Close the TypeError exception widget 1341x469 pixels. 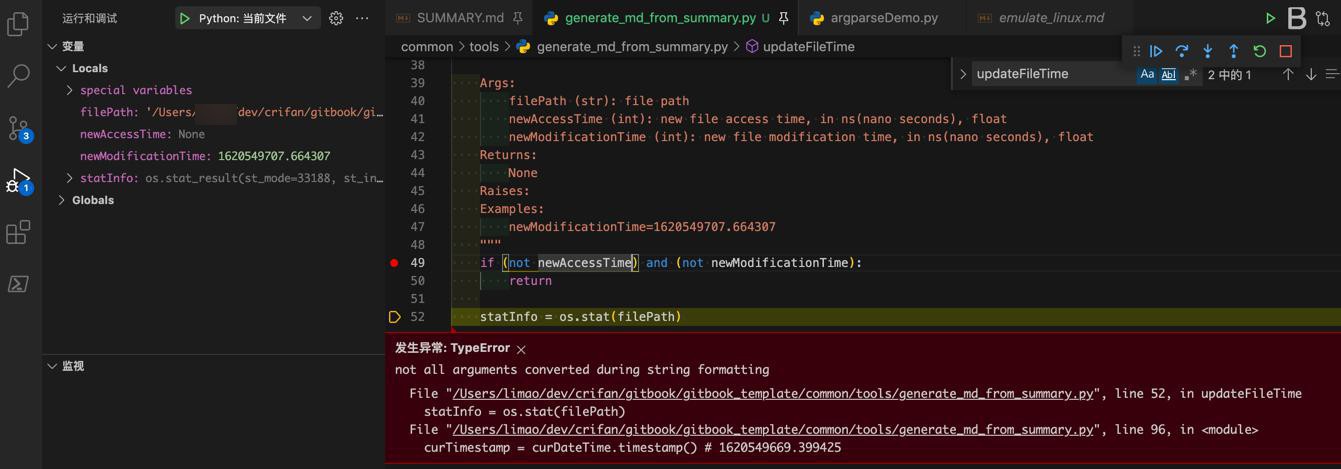point(521,349)
